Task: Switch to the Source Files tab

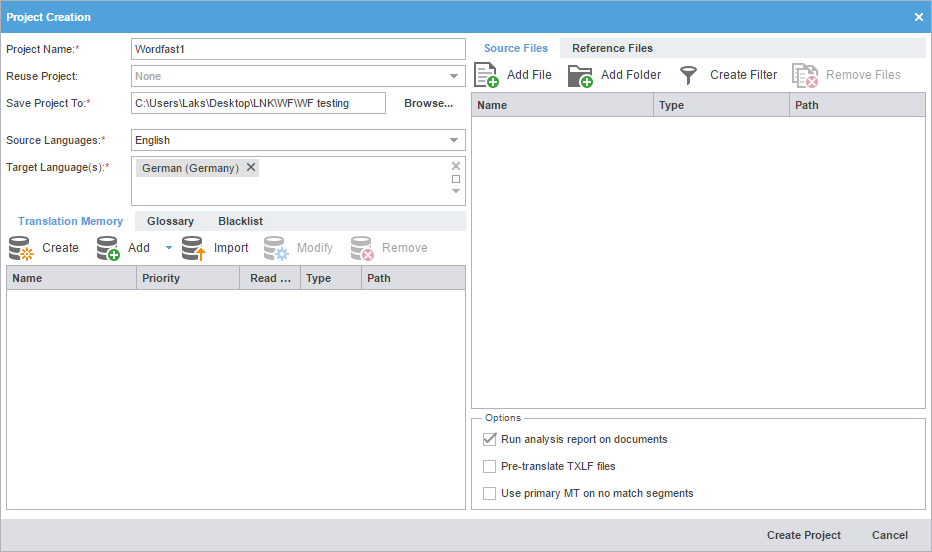Action: point(516,48)
